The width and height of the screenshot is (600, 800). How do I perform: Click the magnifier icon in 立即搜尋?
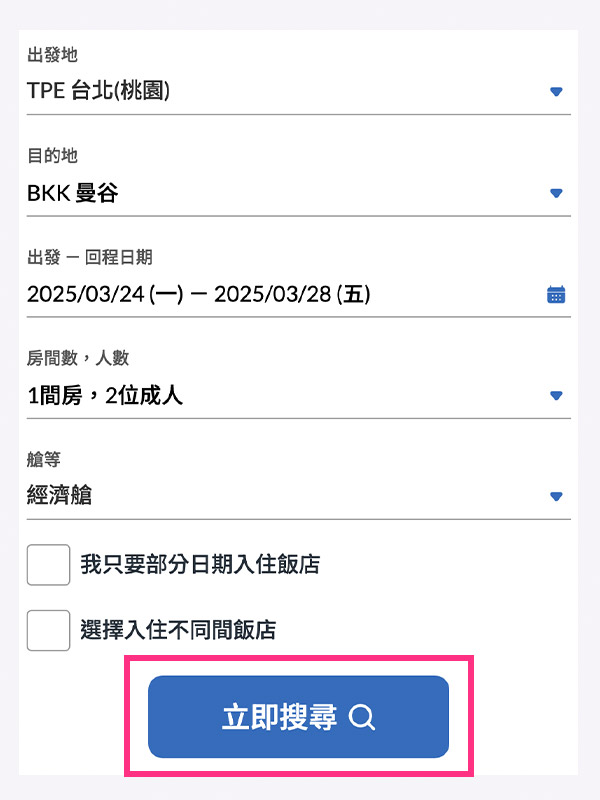coord(362,717)
